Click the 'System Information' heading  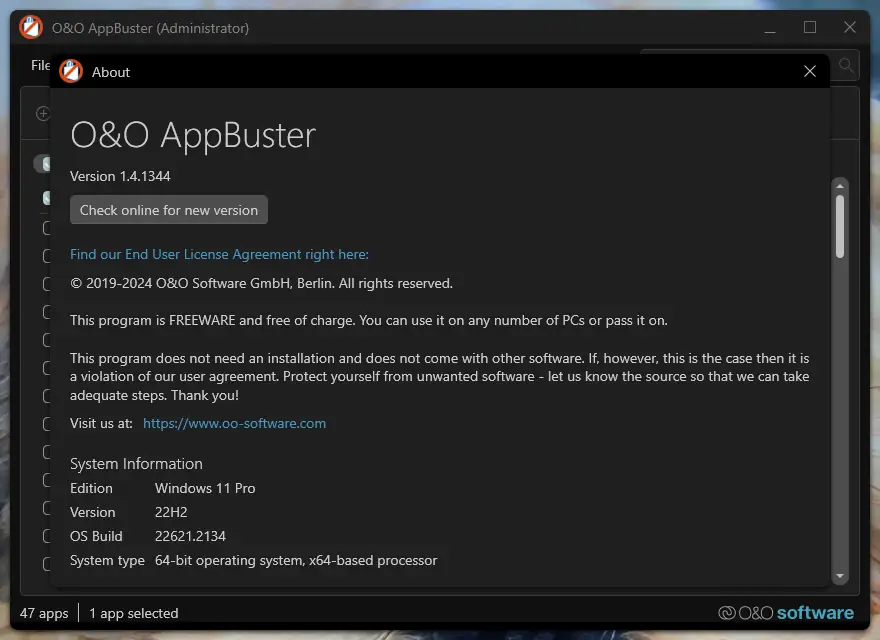tap(136, 464)
